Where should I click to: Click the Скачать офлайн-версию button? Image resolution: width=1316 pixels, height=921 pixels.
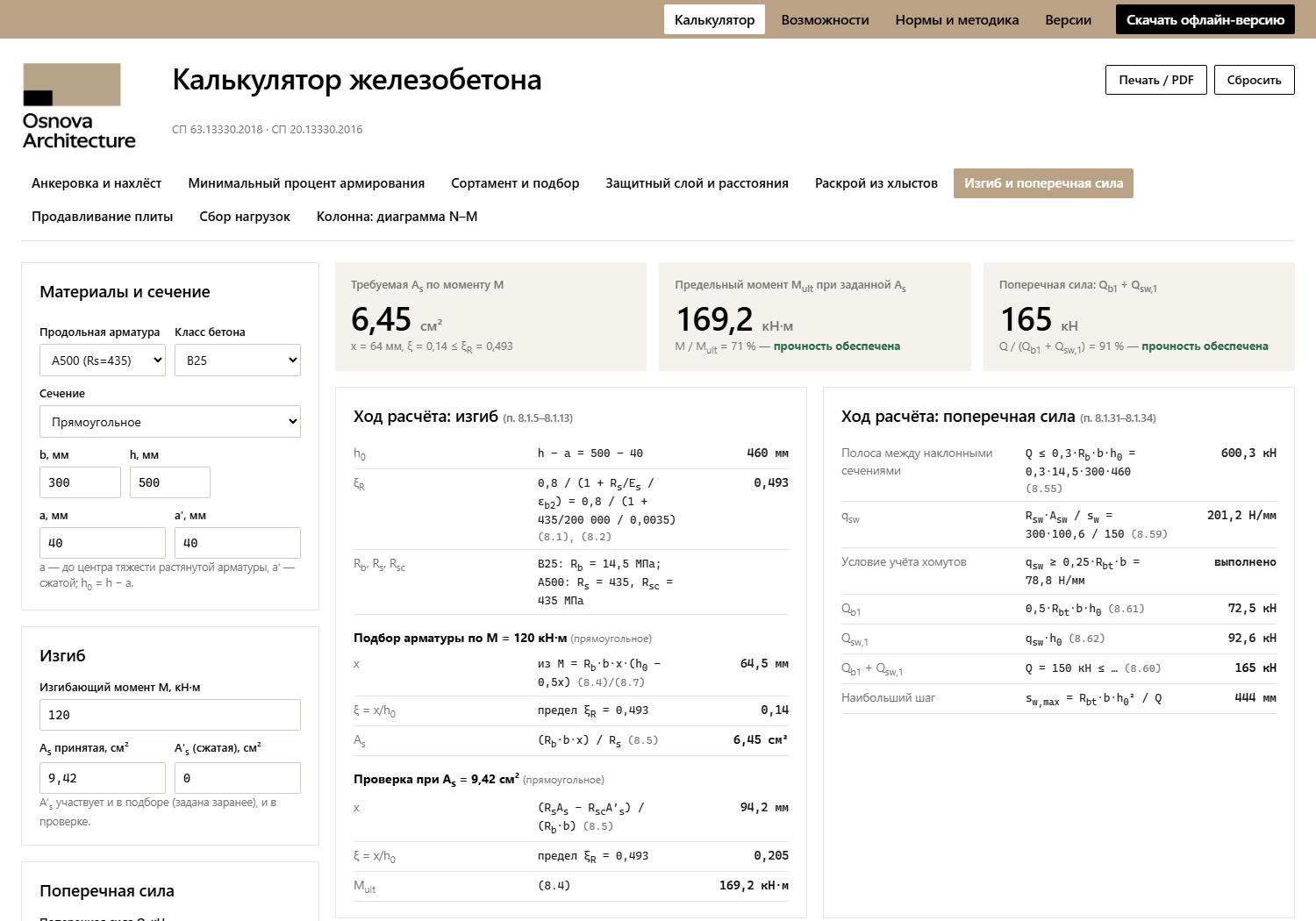[x=1205, y=19]
